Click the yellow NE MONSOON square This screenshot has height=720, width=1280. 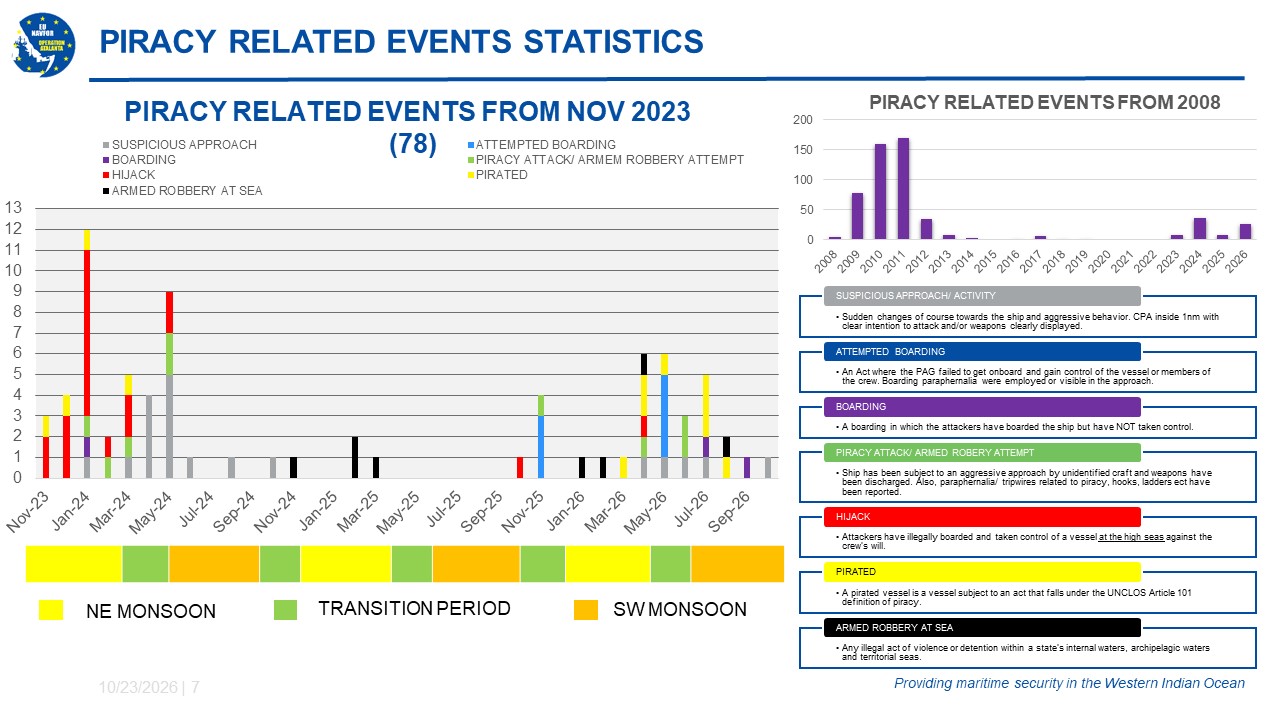[51, 609]
